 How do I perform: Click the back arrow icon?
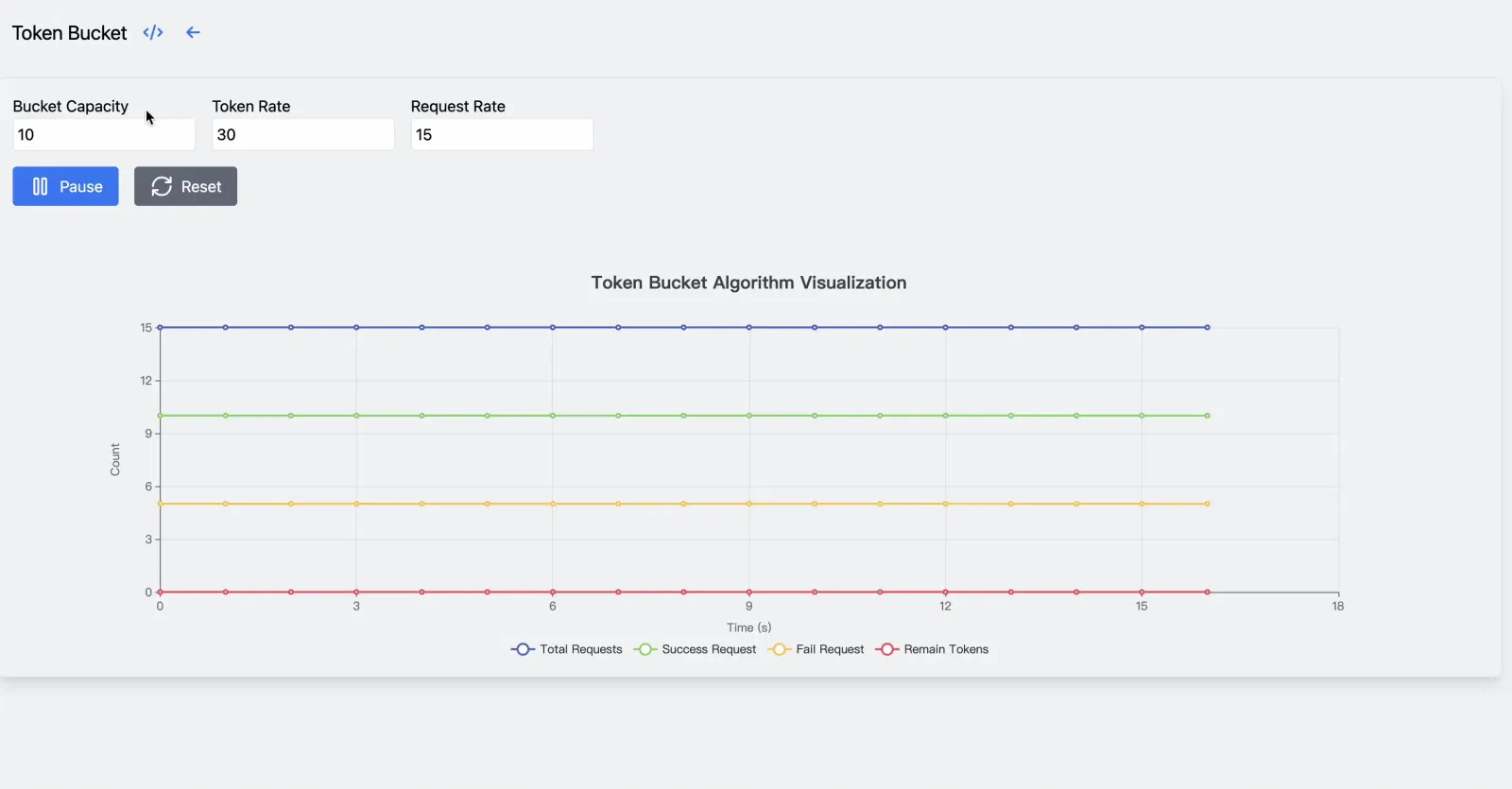[x=193, y=33]
